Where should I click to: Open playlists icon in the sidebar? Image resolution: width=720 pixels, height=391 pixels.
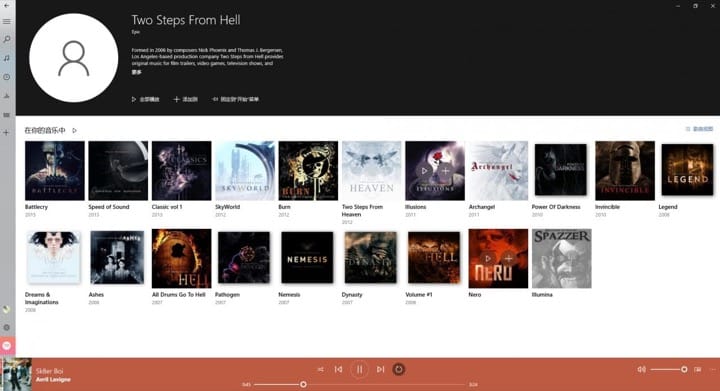[x=6, y=115]
